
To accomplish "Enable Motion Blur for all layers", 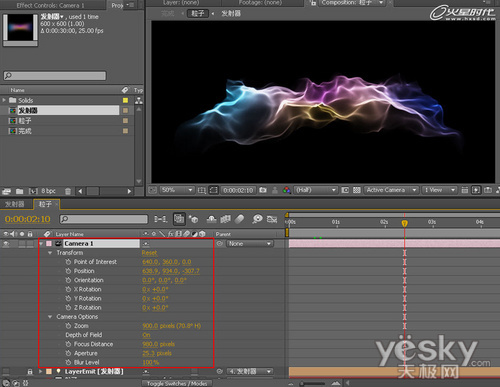I will coord(240,219).
